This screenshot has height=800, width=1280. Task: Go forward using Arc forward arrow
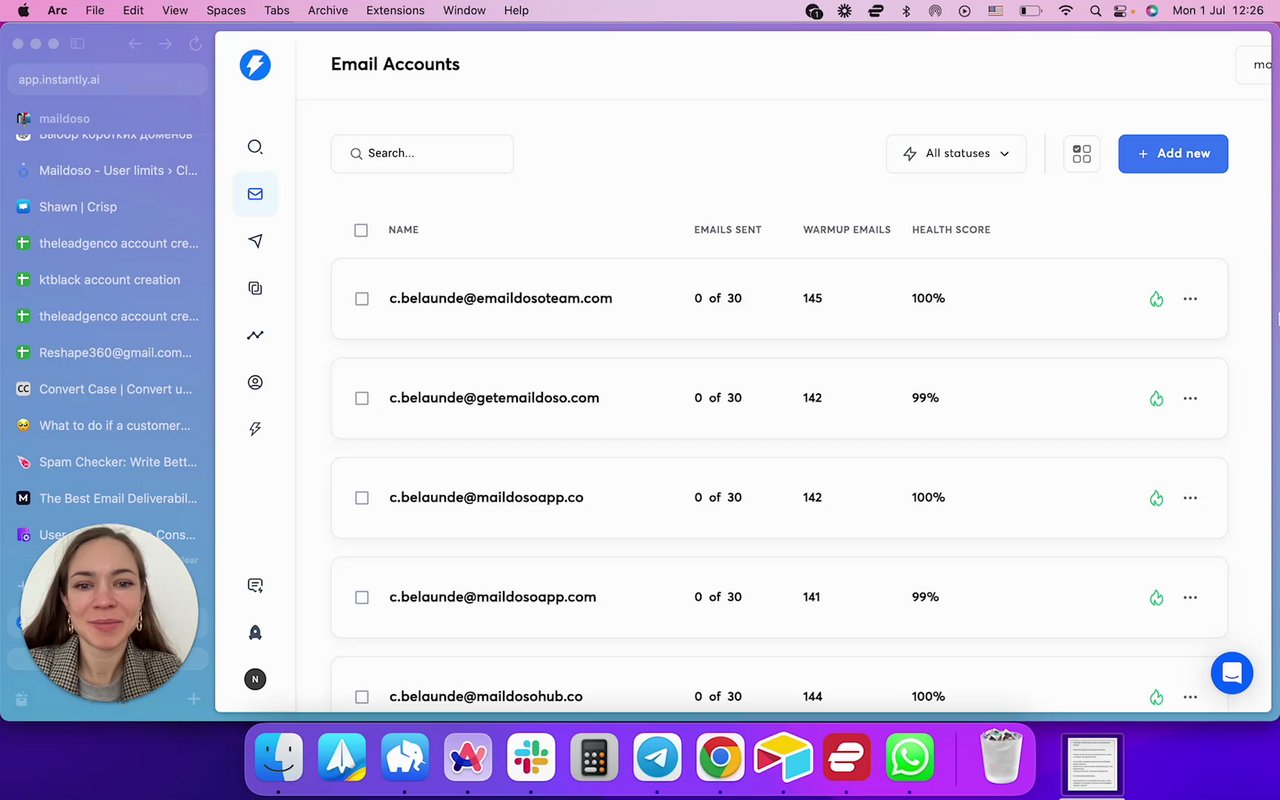tap(165, 44)
